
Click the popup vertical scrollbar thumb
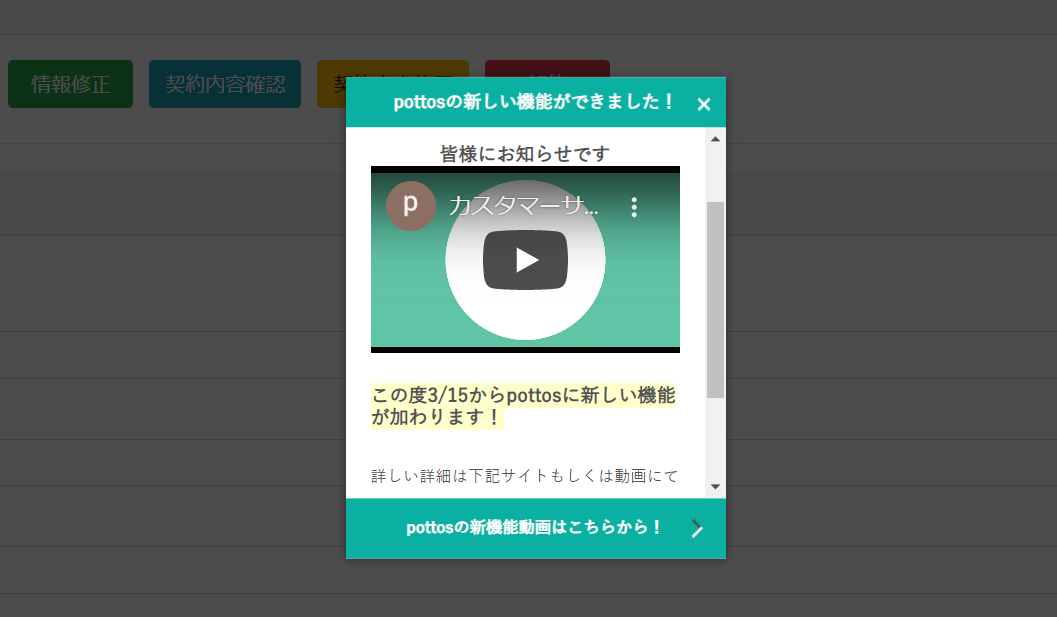pos(715,300)
